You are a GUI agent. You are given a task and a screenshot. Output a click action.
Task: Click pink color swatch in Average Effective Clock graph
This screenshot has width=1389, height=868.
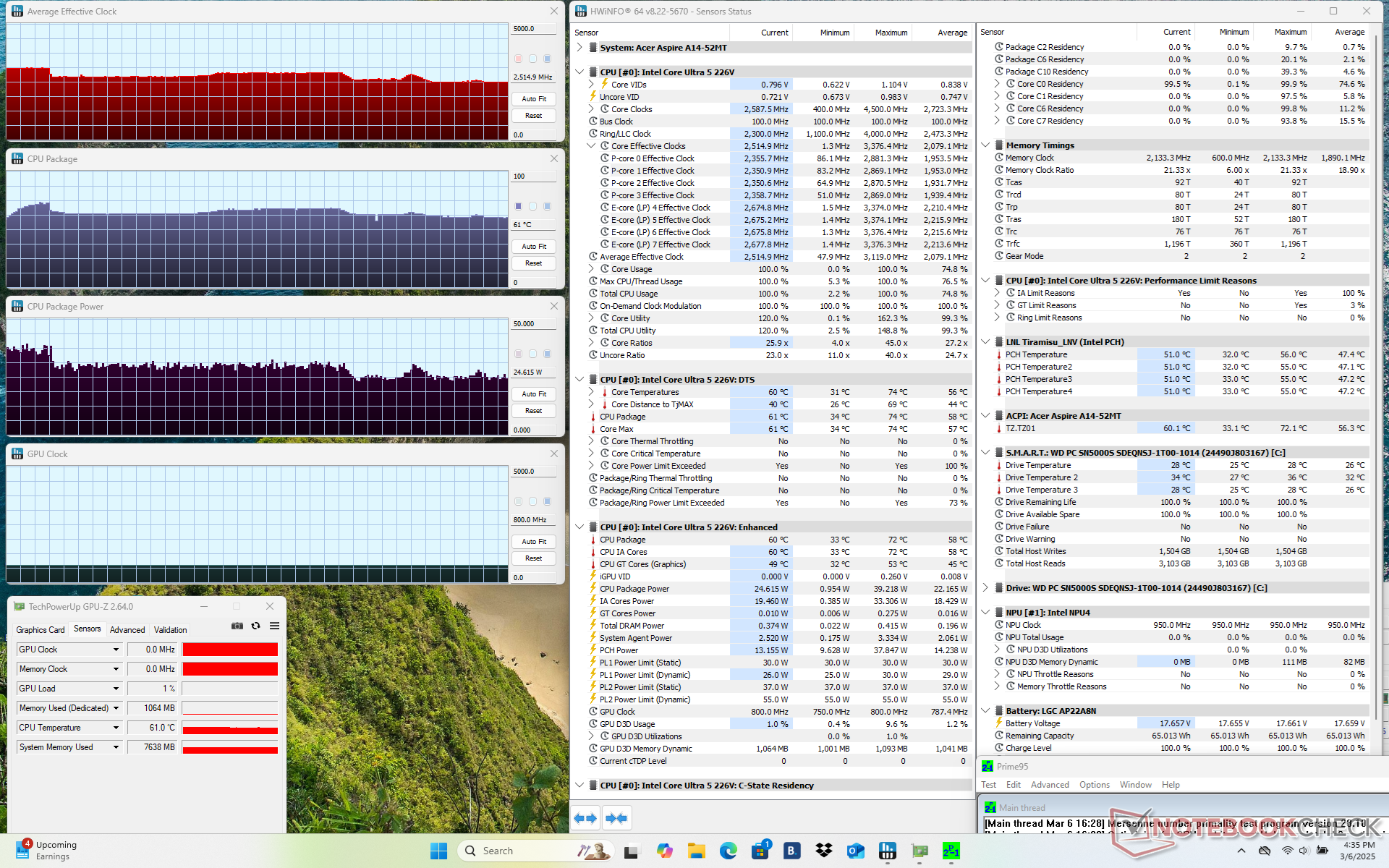518,59
